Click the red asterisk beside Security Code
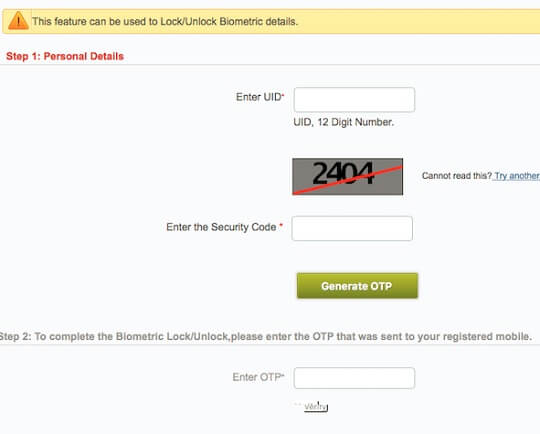 [281, 225]
